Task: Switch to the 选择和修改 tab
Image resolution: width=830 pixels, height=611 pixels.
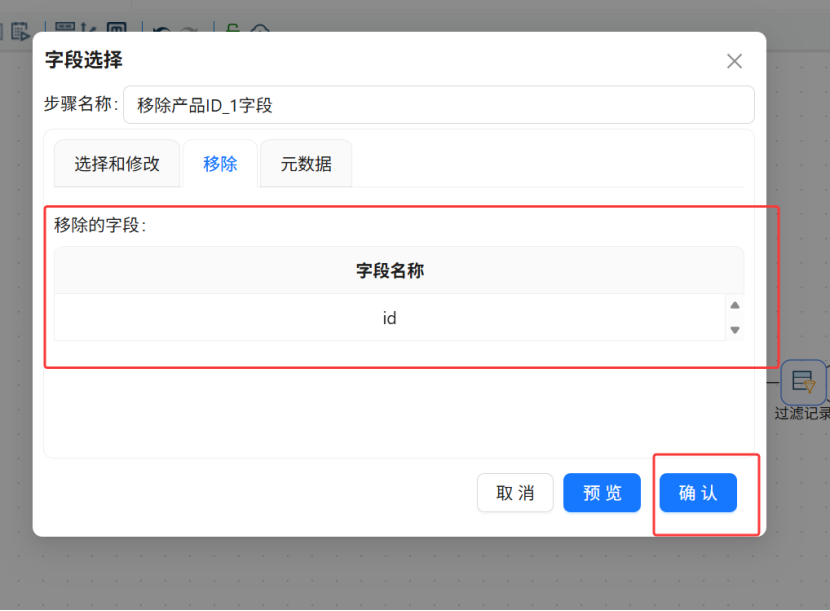Action: pos(117,164)
